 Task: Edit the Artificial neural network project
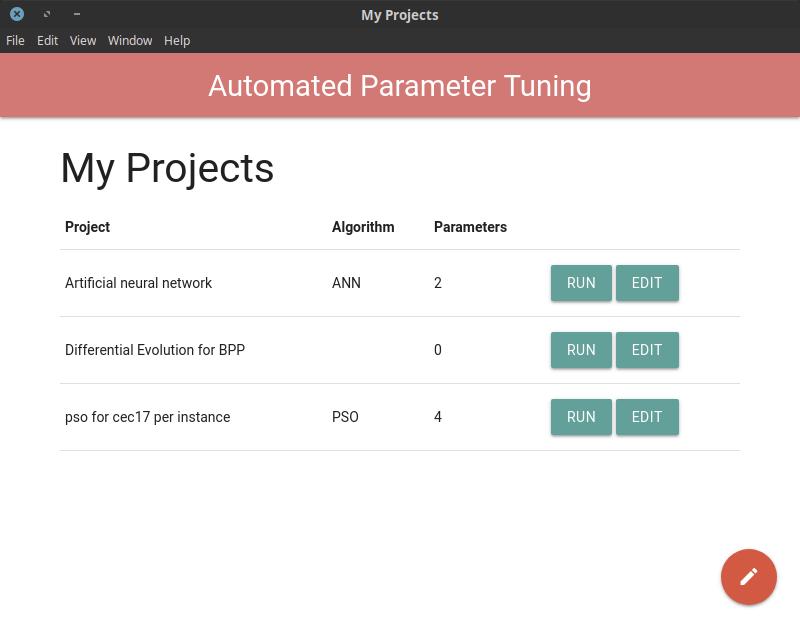tap(647, 283)
